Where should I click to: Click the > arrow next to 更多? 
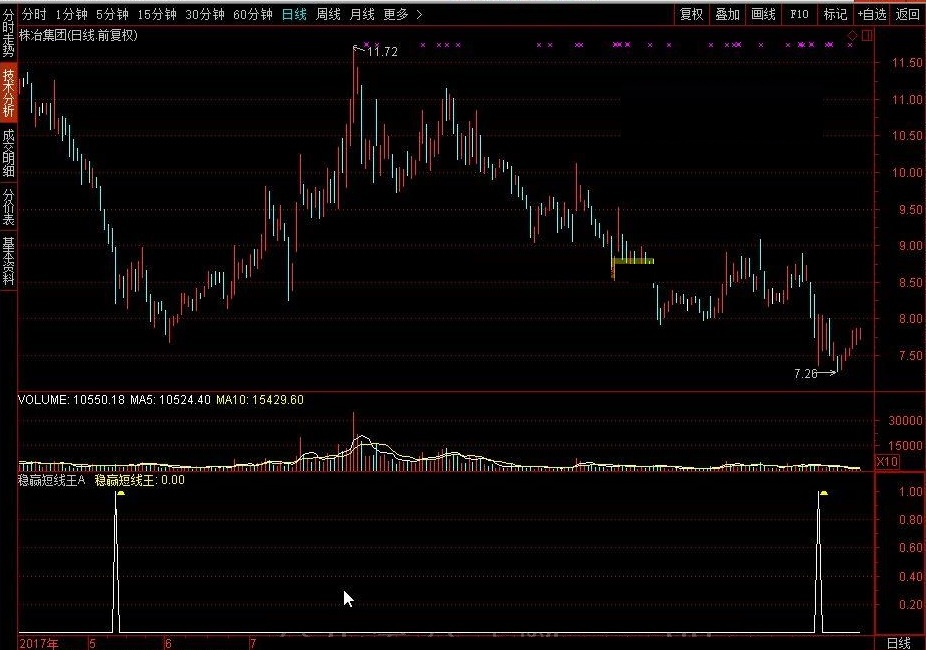pos(419,14)
